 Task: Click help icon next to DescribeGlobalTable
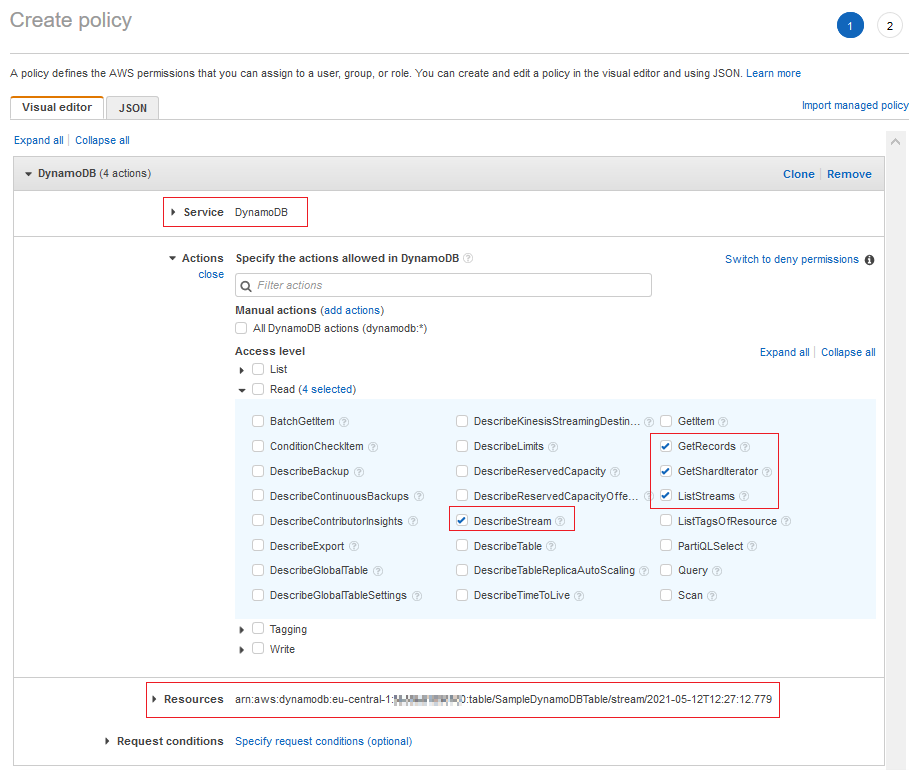tap(378, 571)
